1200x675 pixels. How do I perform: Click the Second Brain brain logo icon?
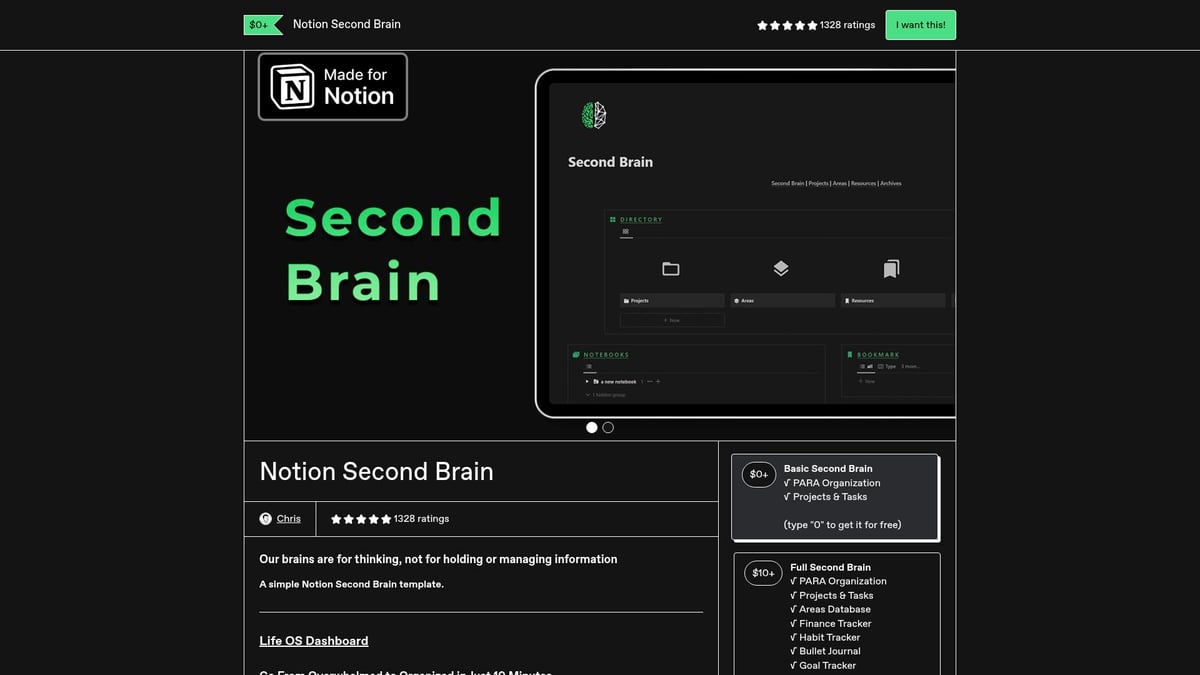point(593,113)
